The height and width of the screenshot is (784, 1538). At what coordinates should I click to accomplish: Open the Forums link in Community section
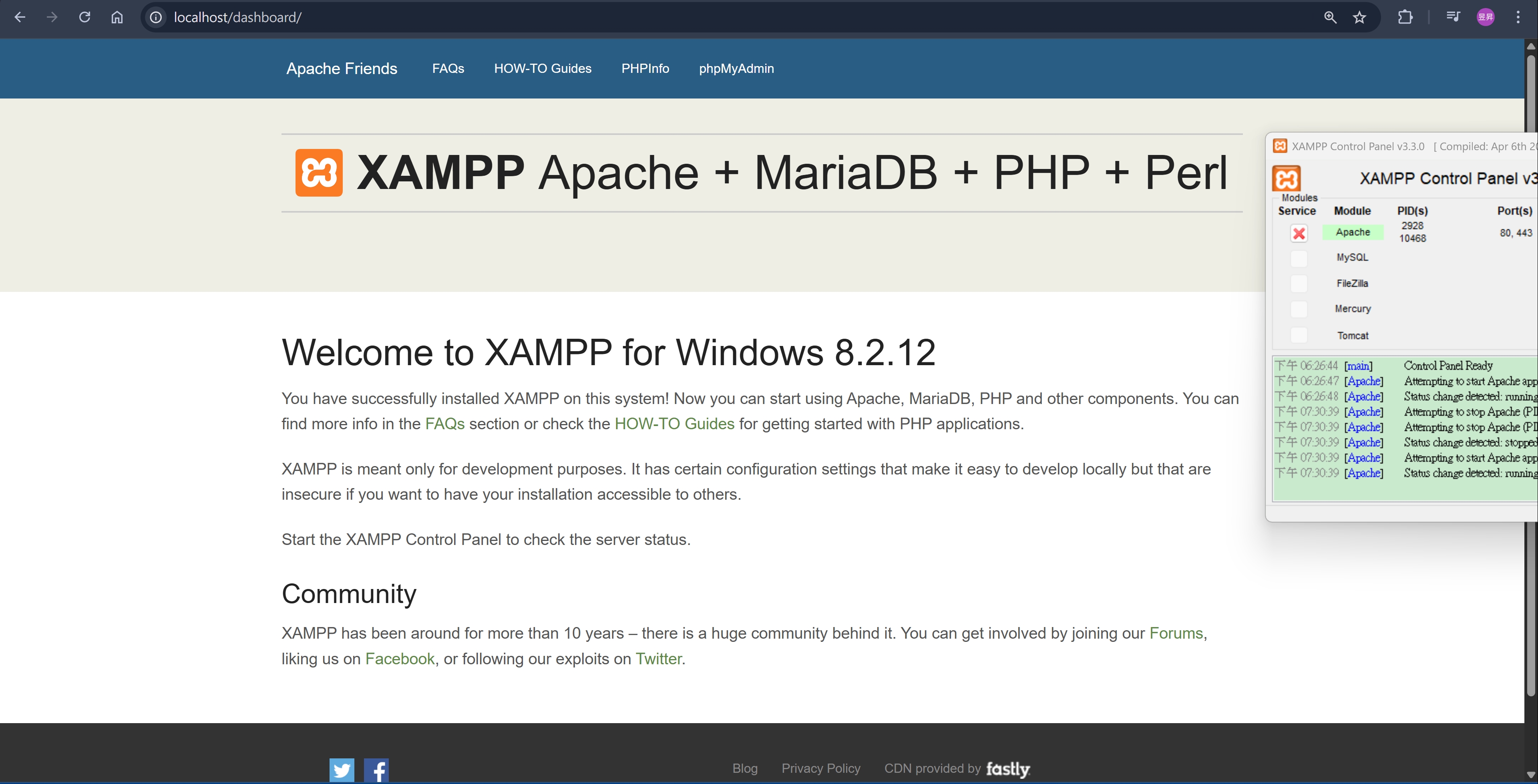tap(1176, 633)
